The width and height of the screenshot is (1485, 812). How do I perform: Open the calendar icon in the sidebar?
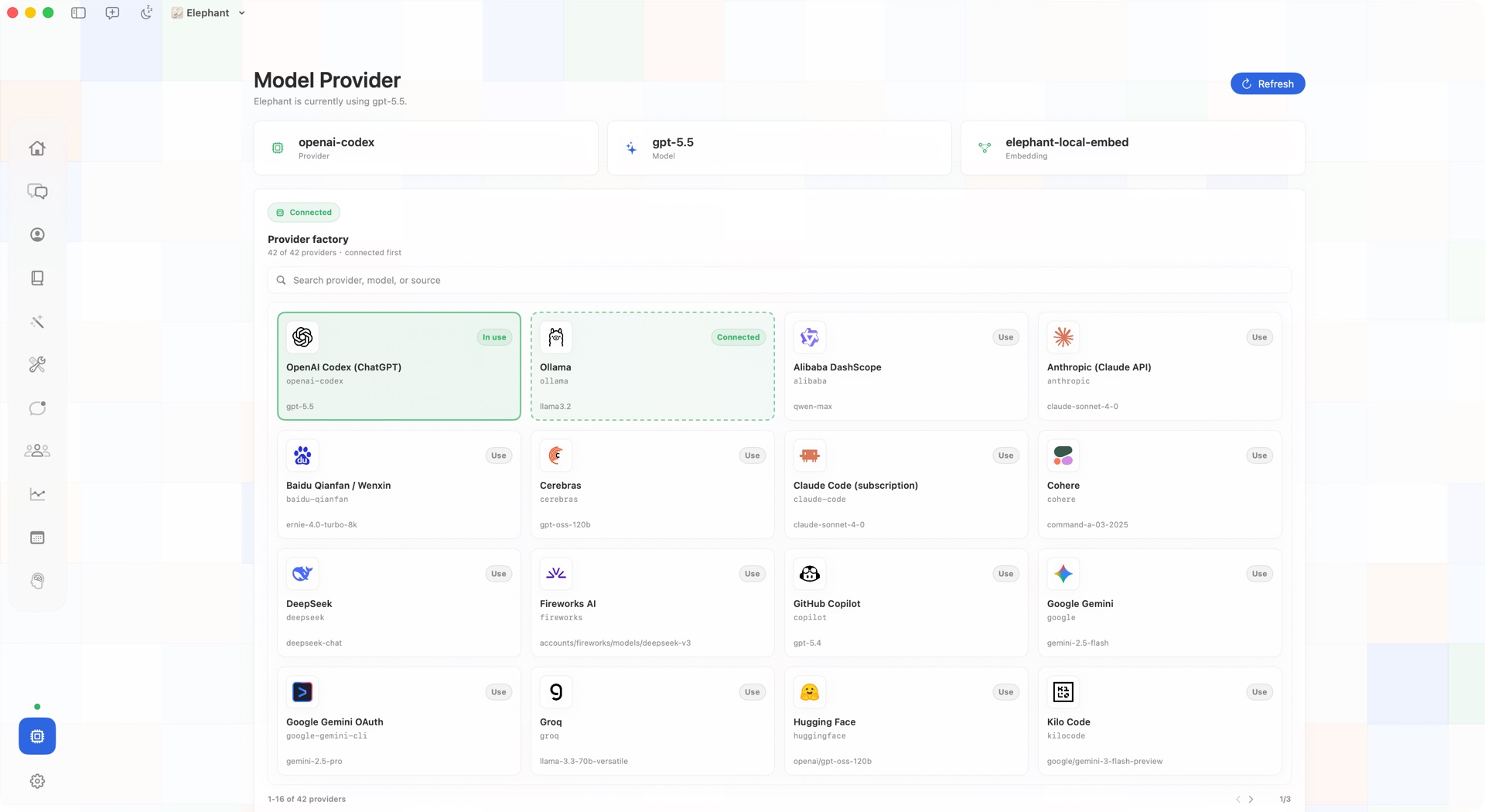[37, 537]
